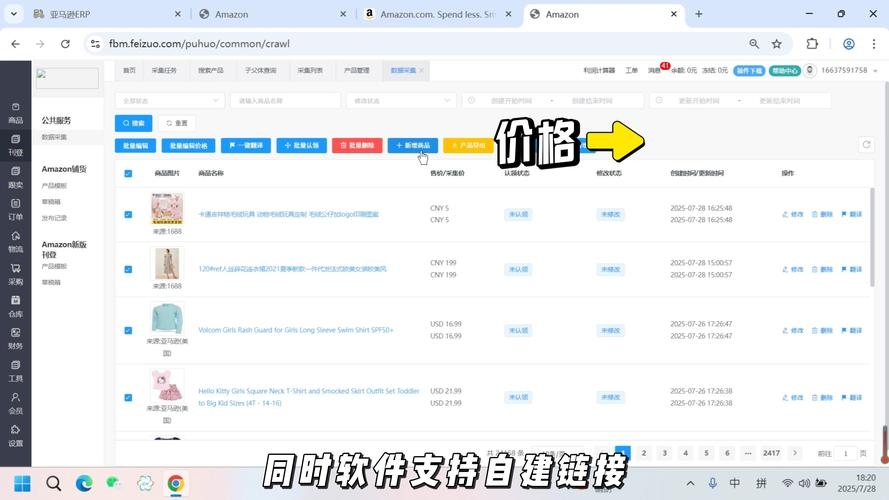The height and width of the screenshot is (500, 889).
Task: Uncheck the Hello Kitty outfit row checkbox
Action: pyautogui.click(x=128, y=397)
